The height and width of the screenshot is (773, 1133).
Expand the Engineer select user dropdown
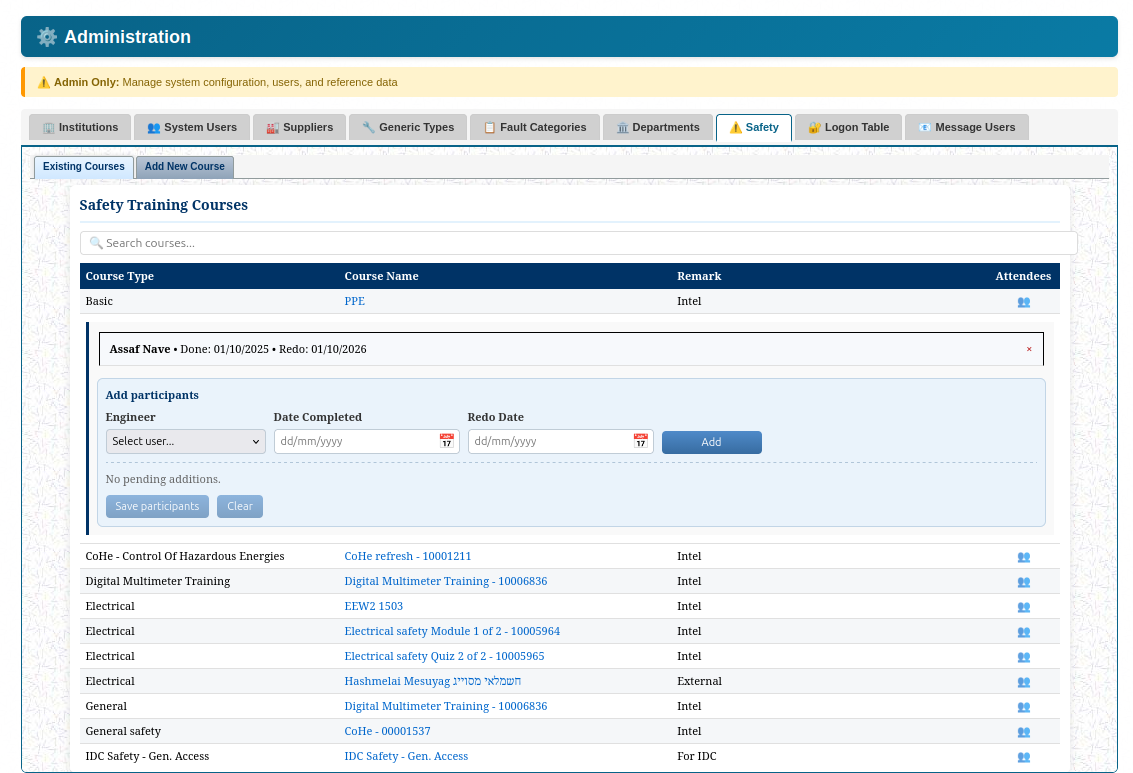186,441
